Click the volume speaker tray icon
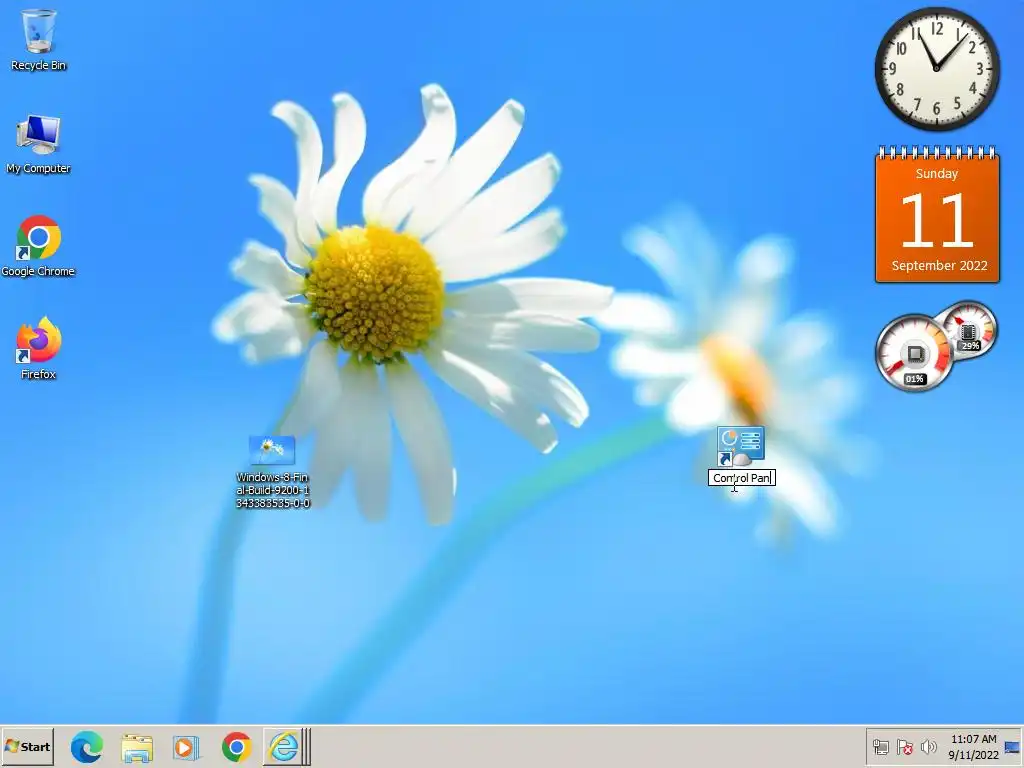 (x=928, y=747)
